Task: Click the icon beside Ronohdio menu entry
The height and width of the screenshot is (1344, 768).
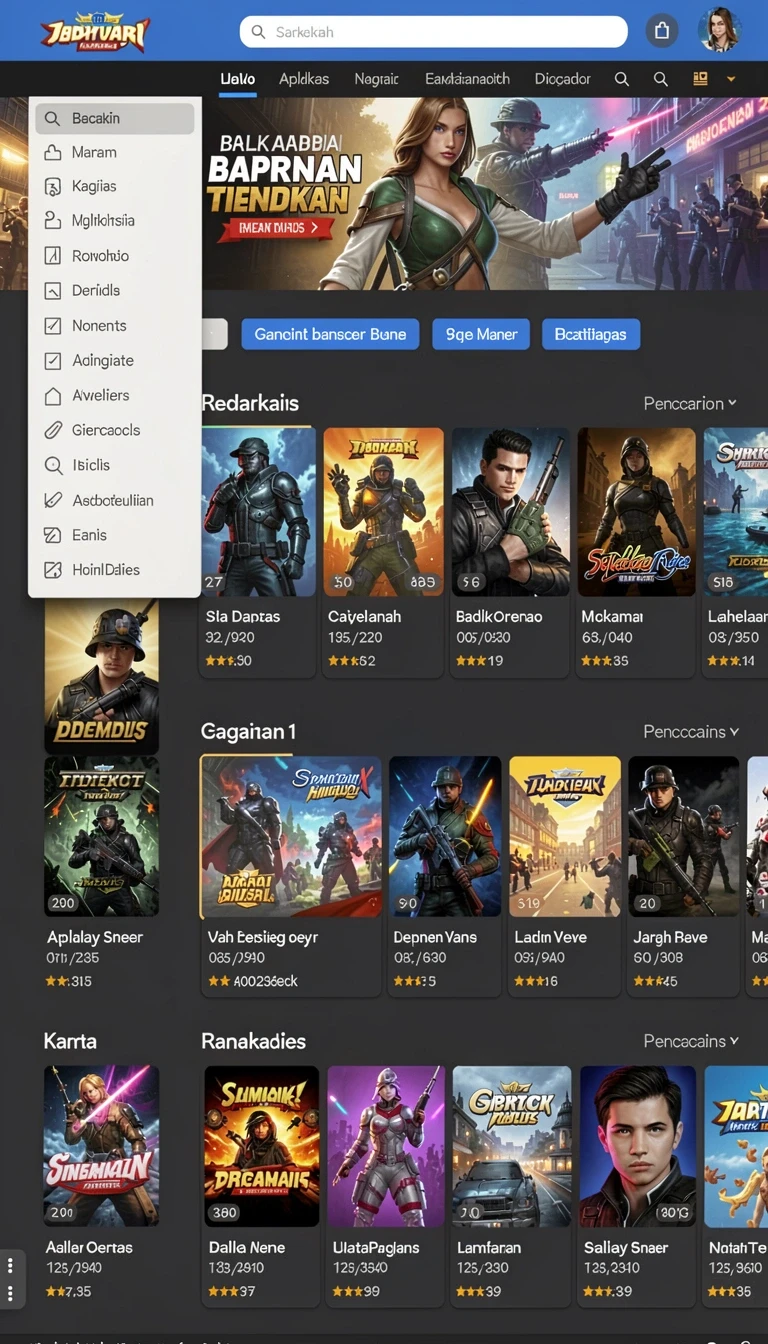Action: 53,256
